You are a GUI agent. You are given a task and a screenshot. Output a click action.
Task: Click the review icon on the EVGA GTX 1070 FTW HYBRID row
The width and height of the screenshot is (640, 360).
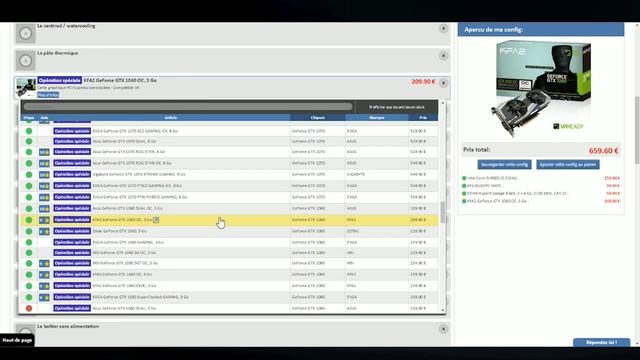(x=44, y=198)
